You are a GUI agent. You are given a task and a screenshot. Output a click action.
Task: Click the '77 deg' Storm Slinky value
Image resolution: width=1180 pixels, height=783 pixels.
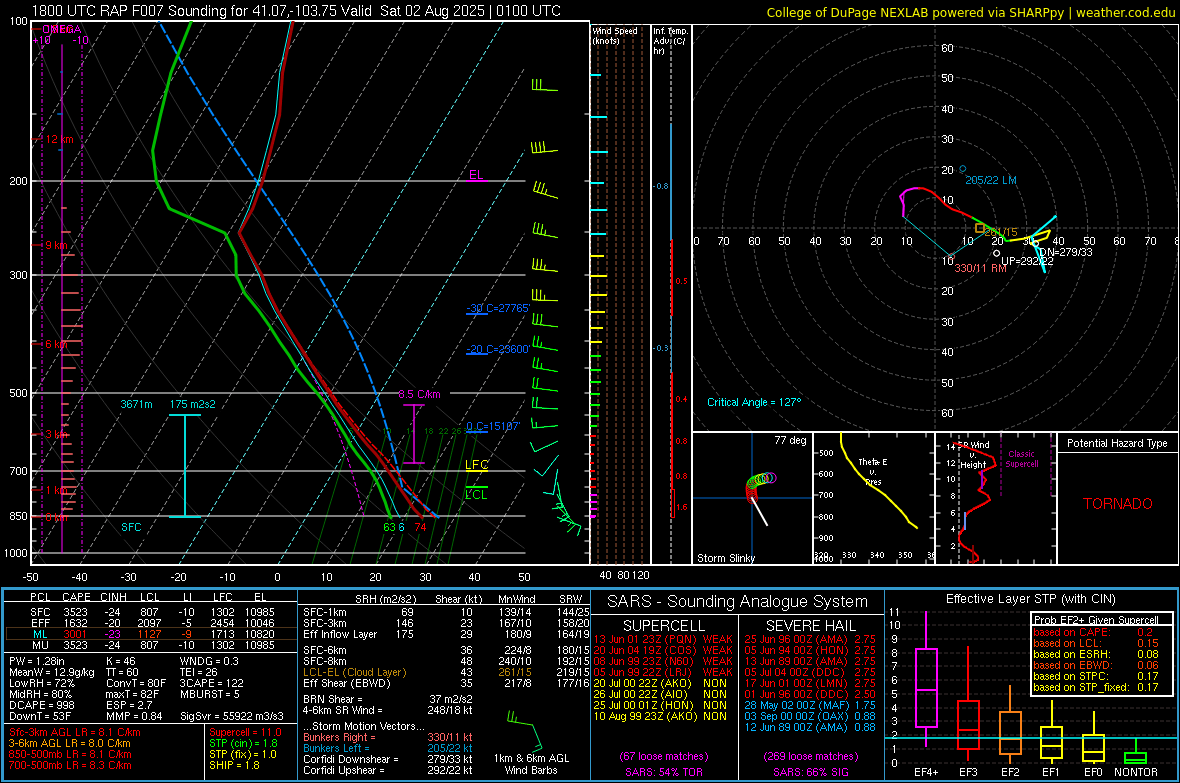pos(790,440)
